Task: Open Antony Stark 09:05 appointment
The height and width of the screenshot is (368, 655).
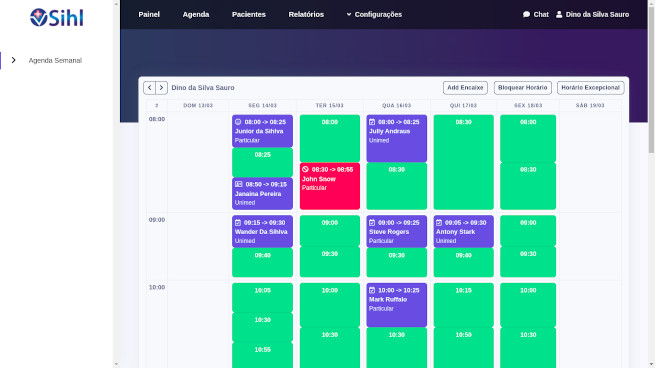Action: click(x=463, y=231)
